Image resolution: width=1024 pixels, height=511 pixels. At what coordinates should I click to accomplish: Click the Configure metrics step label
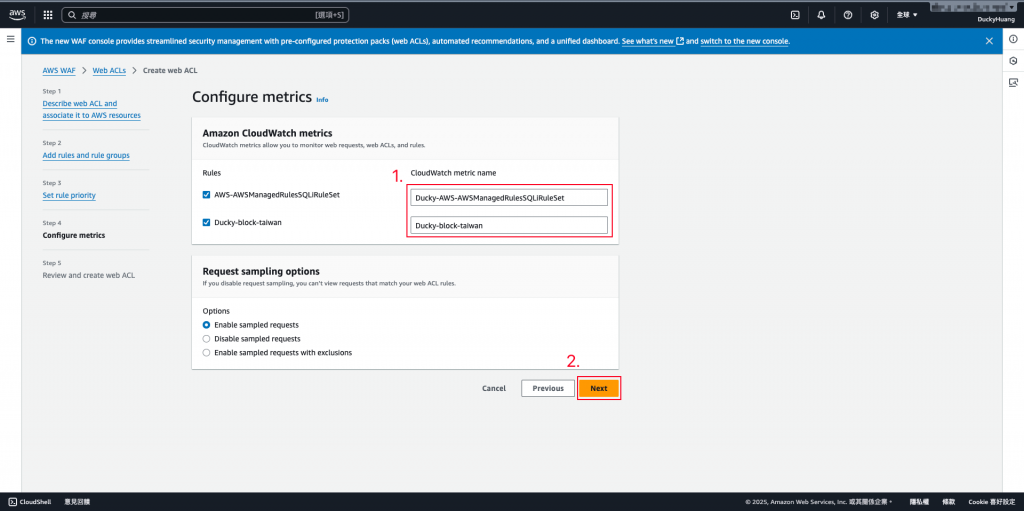point(74,235)
